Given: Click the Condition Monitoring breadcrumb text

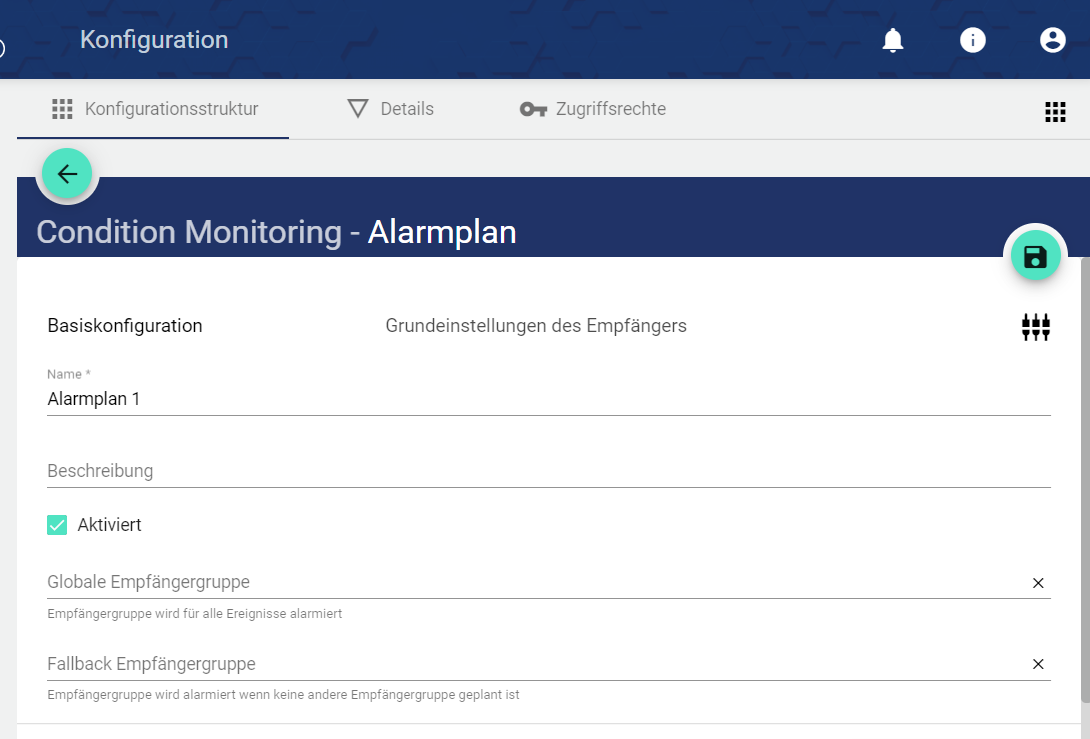Looking at the screenshot, I should 189,232.
